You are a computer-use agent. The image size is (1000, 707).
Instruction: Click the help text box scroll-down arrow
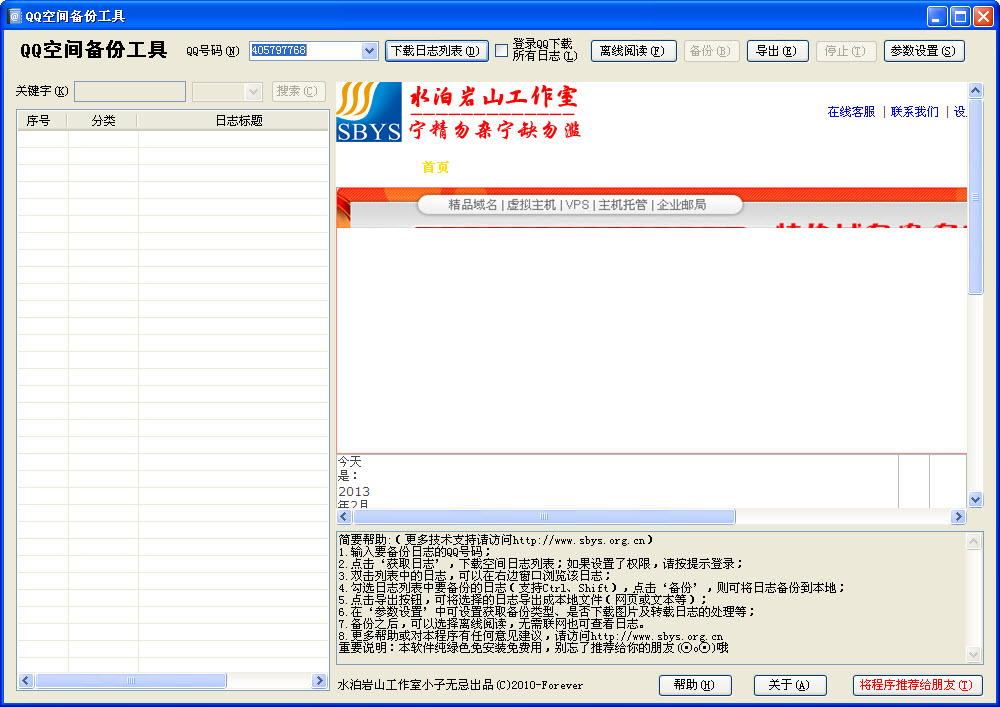click(x=973, y=653)
